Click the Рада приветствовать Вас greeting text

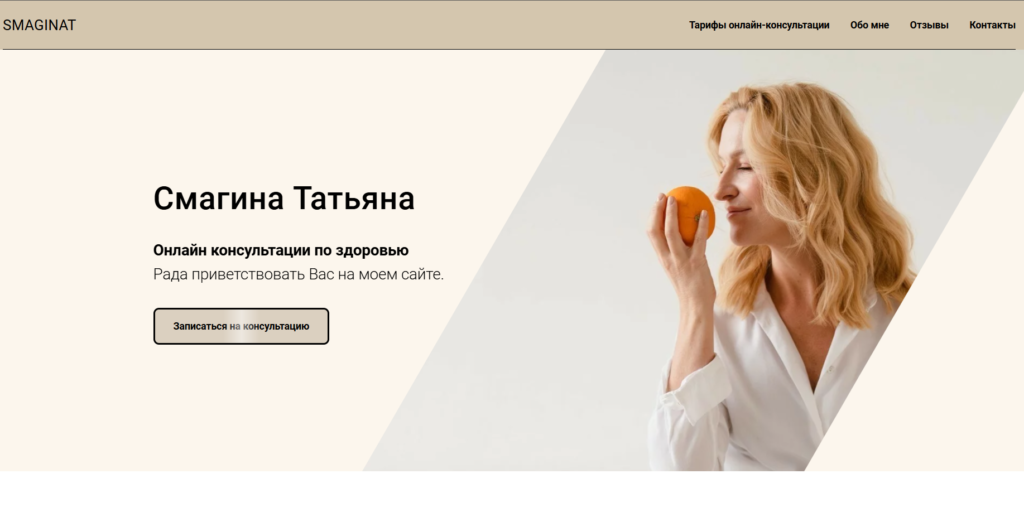(243, 274)
